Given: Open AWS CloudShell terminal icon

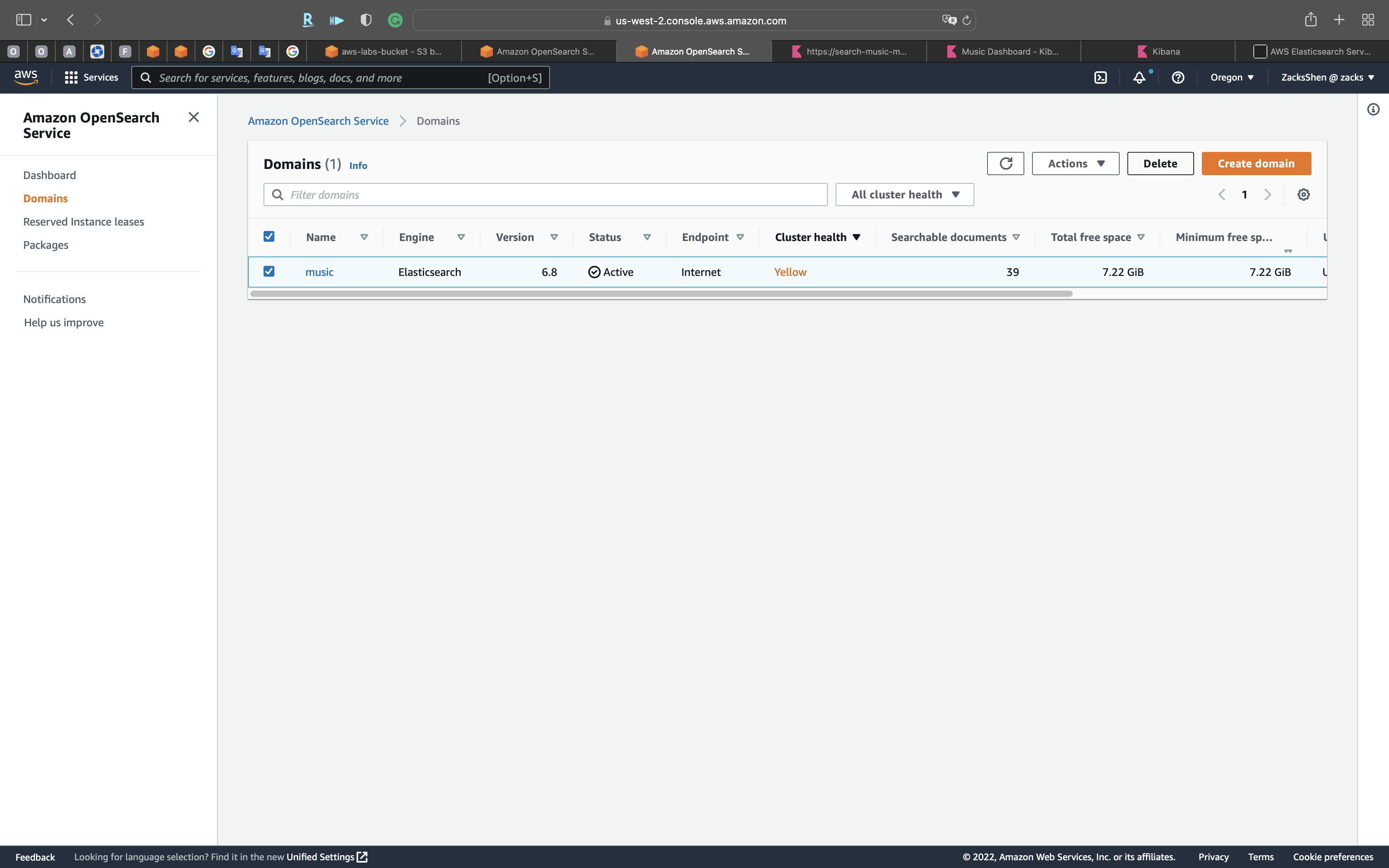Looking at the screenshot, I should [x=1100, y=77].
